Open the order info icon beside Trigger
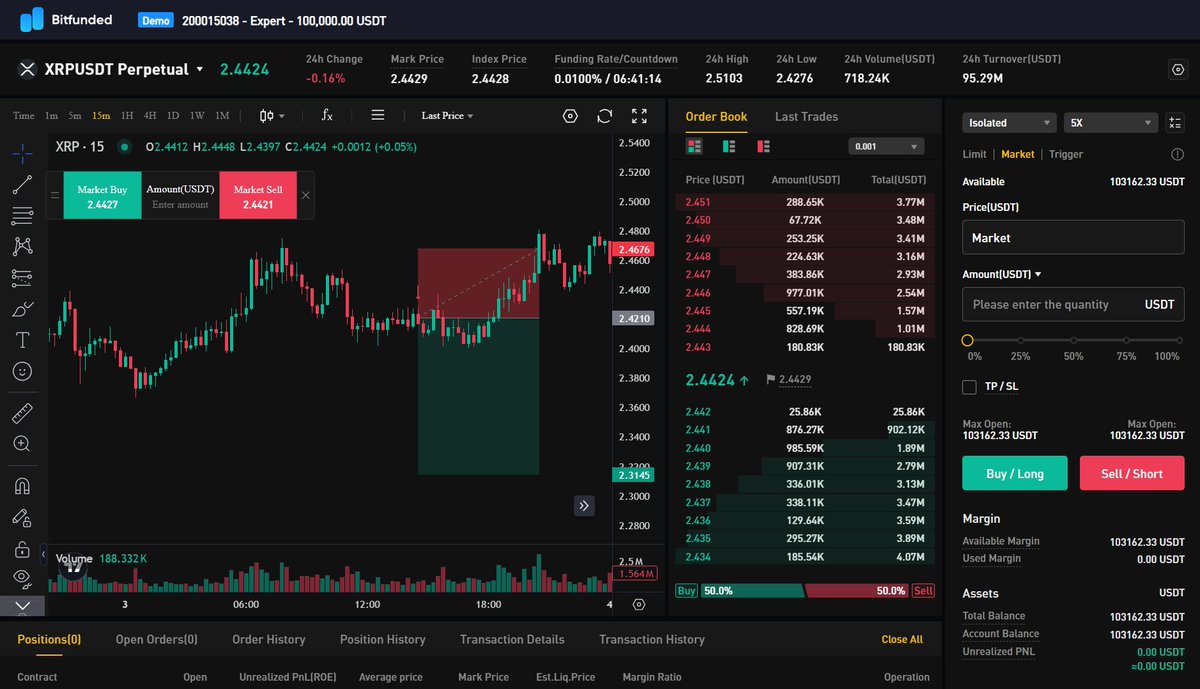 click(x=1177, y=154)
